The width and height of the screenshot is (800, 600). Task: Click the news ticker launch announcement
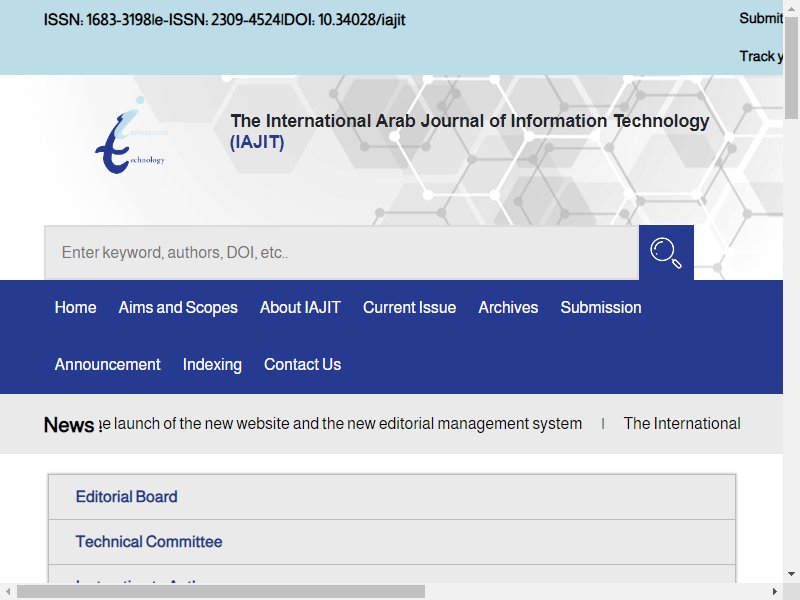[x=341, y=424]
